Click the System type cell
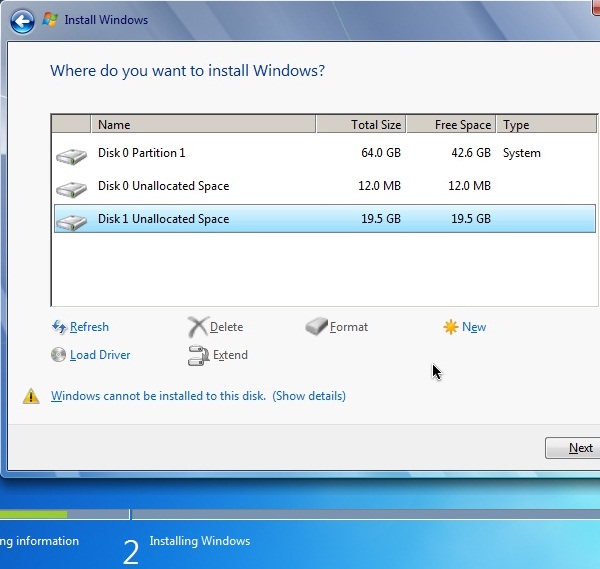Image resolution: width=600 pixels, height=569 pixels. [522, 153]
